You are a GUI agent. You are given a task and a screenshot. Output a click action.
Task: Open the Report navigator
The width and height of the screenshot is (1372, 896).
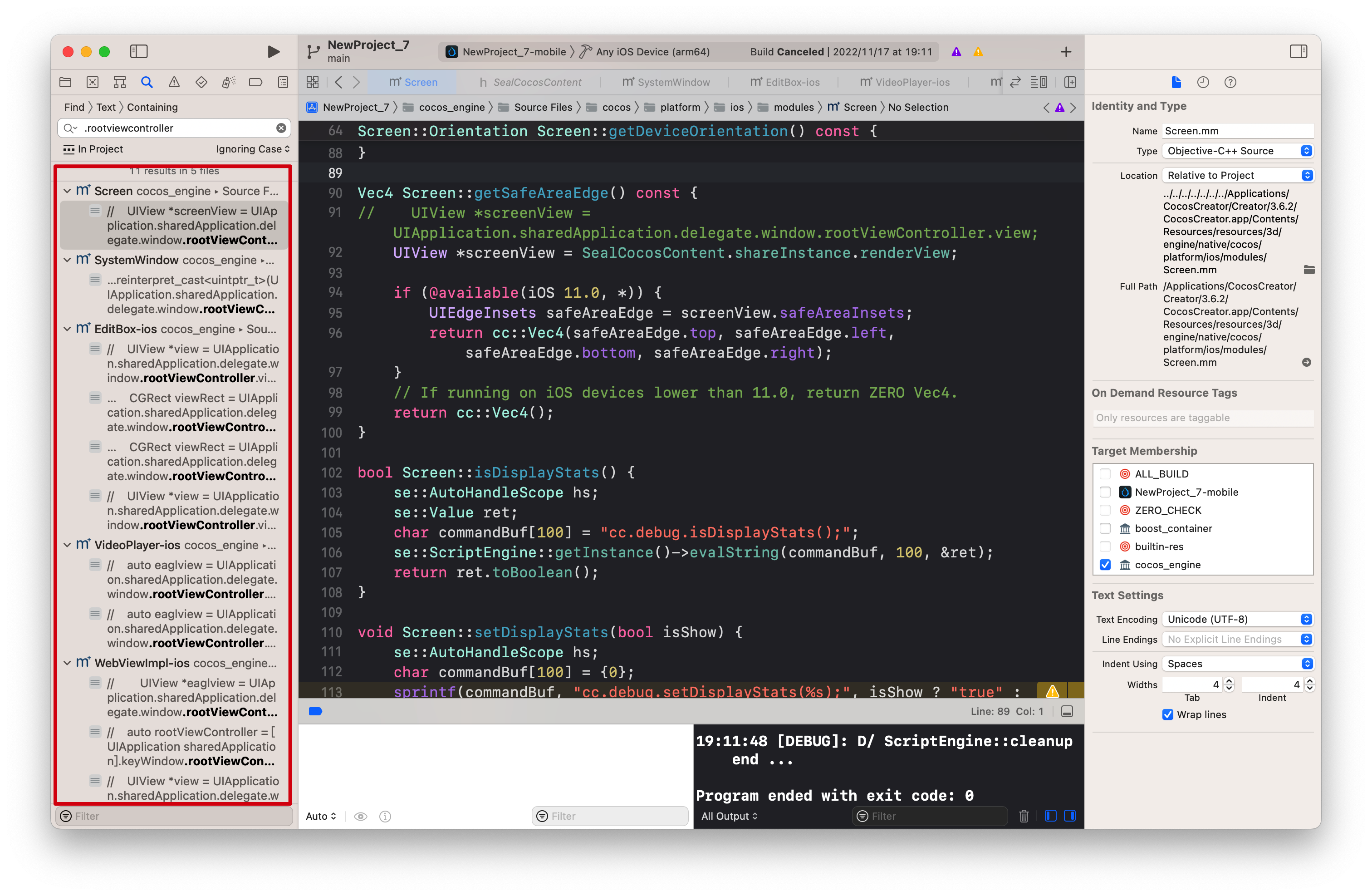283,82
